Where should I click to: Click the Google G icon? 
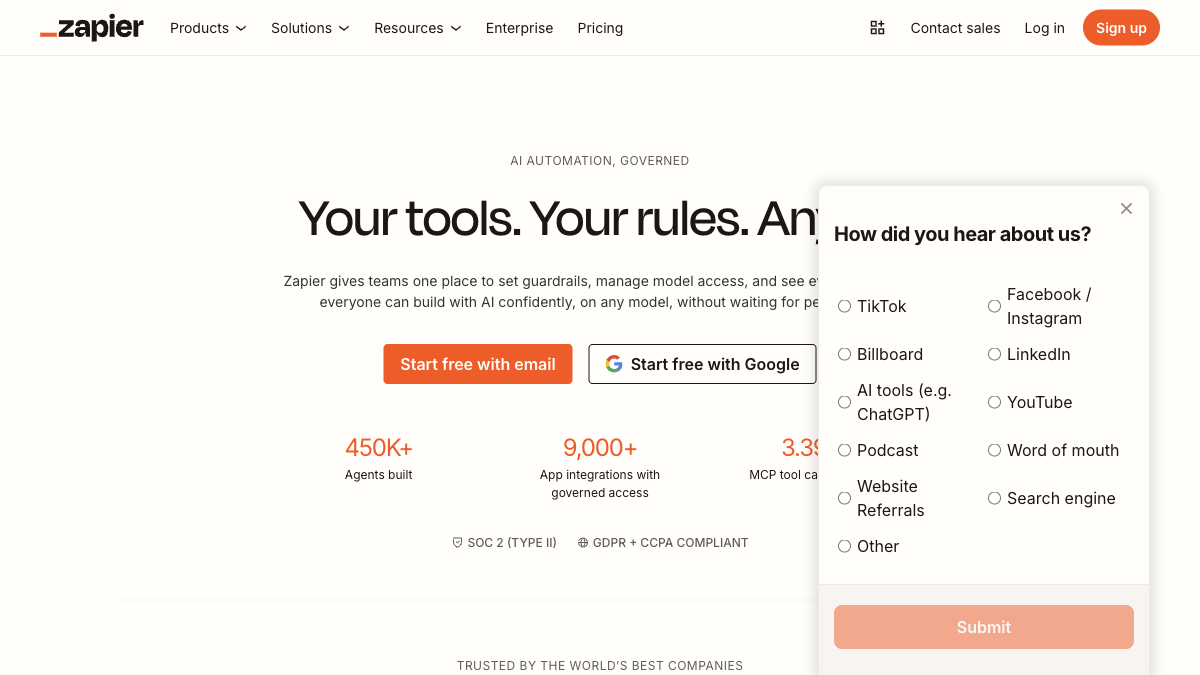613,364
